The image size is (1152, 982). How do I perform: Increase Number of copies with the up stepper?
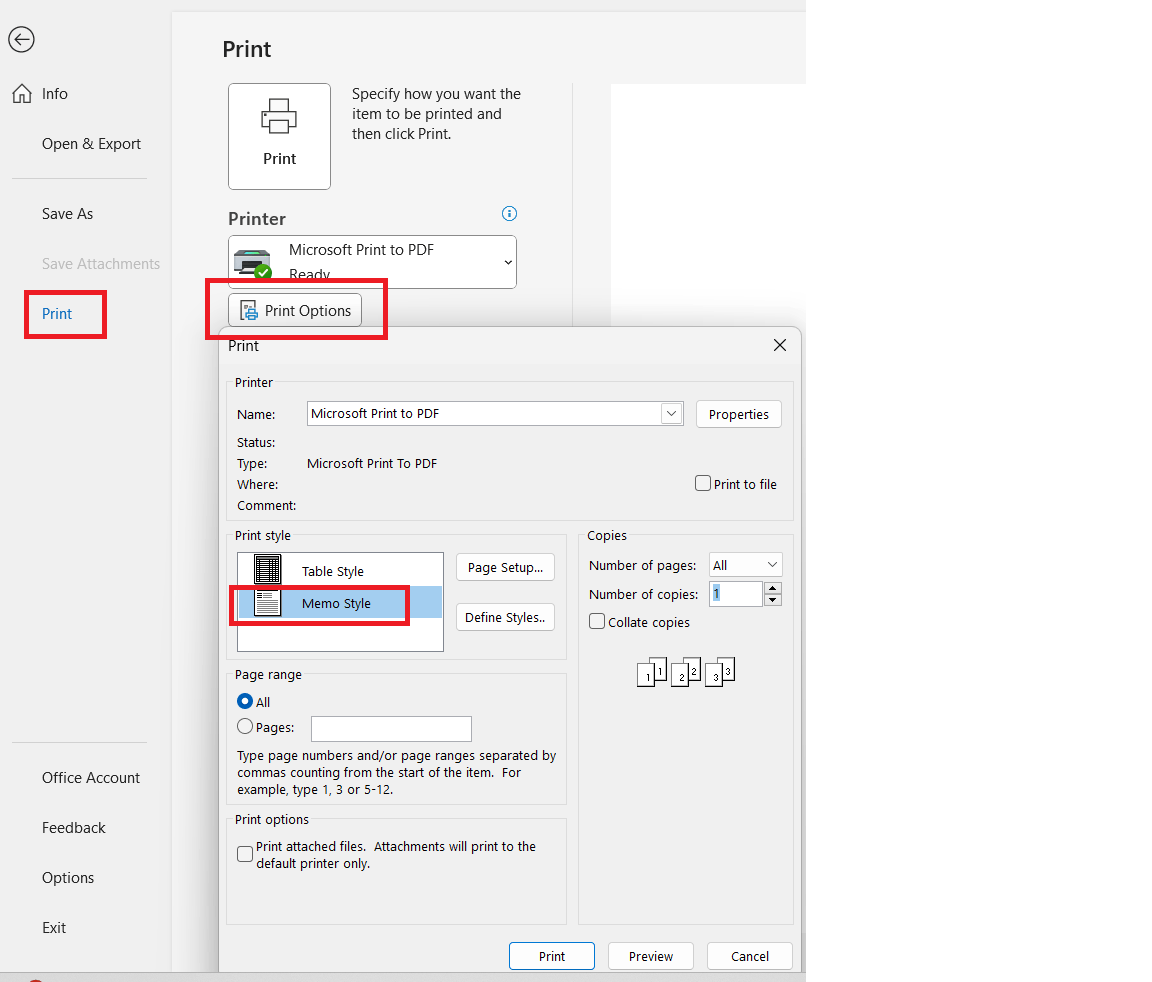tap(772, 588)
